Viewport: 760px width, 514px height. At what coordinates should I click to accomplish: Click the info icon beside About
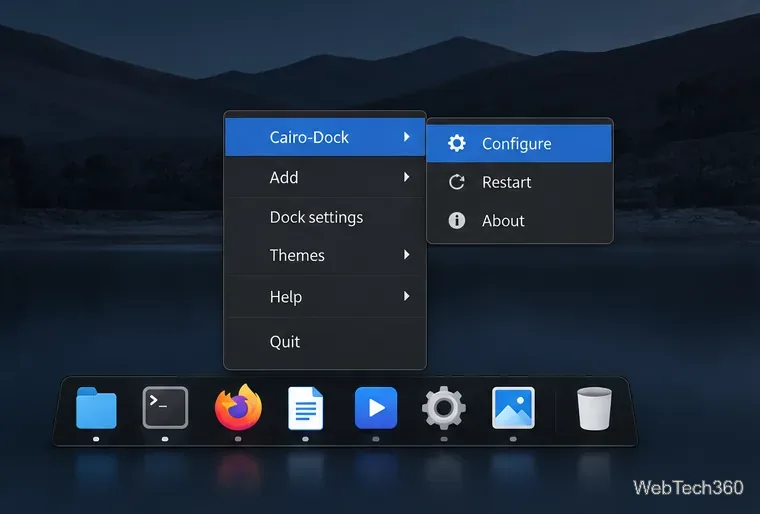[x=457, y=221]
